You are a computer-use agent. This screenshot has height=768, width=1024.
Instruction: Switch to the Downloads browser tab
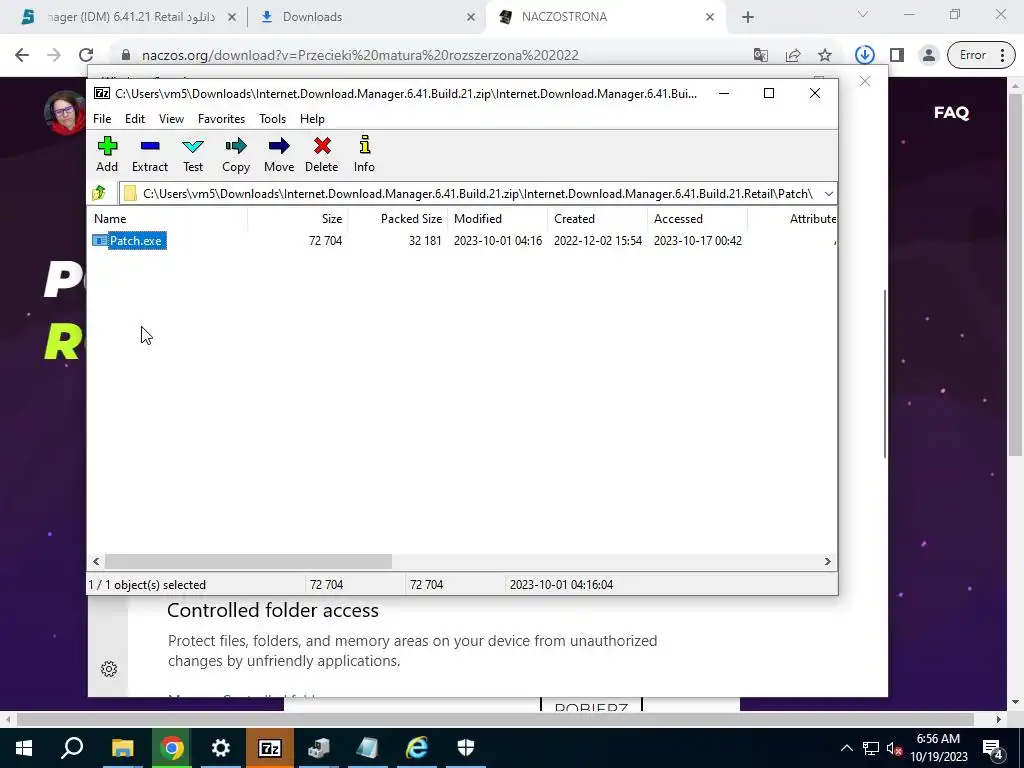(366, 17)
